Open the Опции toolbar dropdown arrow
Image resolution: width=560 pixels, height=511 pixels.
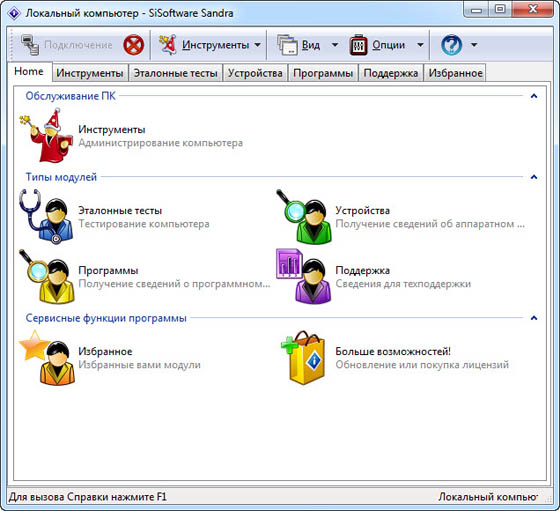point(420,45)
